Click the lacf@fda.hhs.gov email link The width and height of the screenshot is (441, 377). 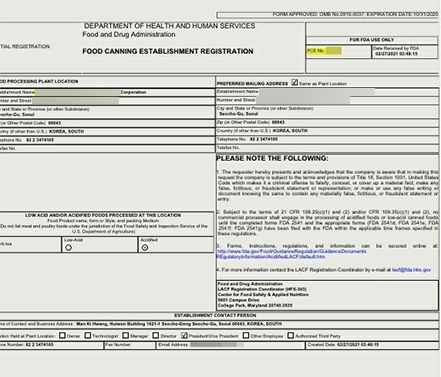tap(411, 270)
